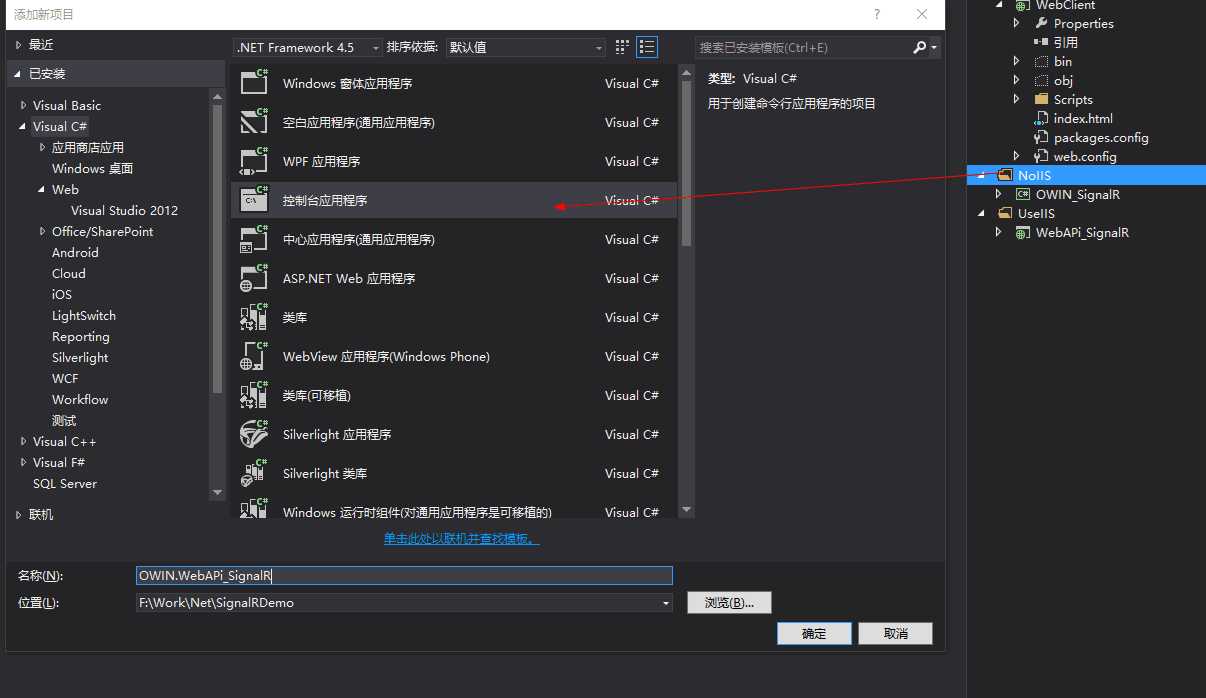This screenshot has width=1206, height=698.
Task: Select the WCF category
Action: tap(65, 378)
